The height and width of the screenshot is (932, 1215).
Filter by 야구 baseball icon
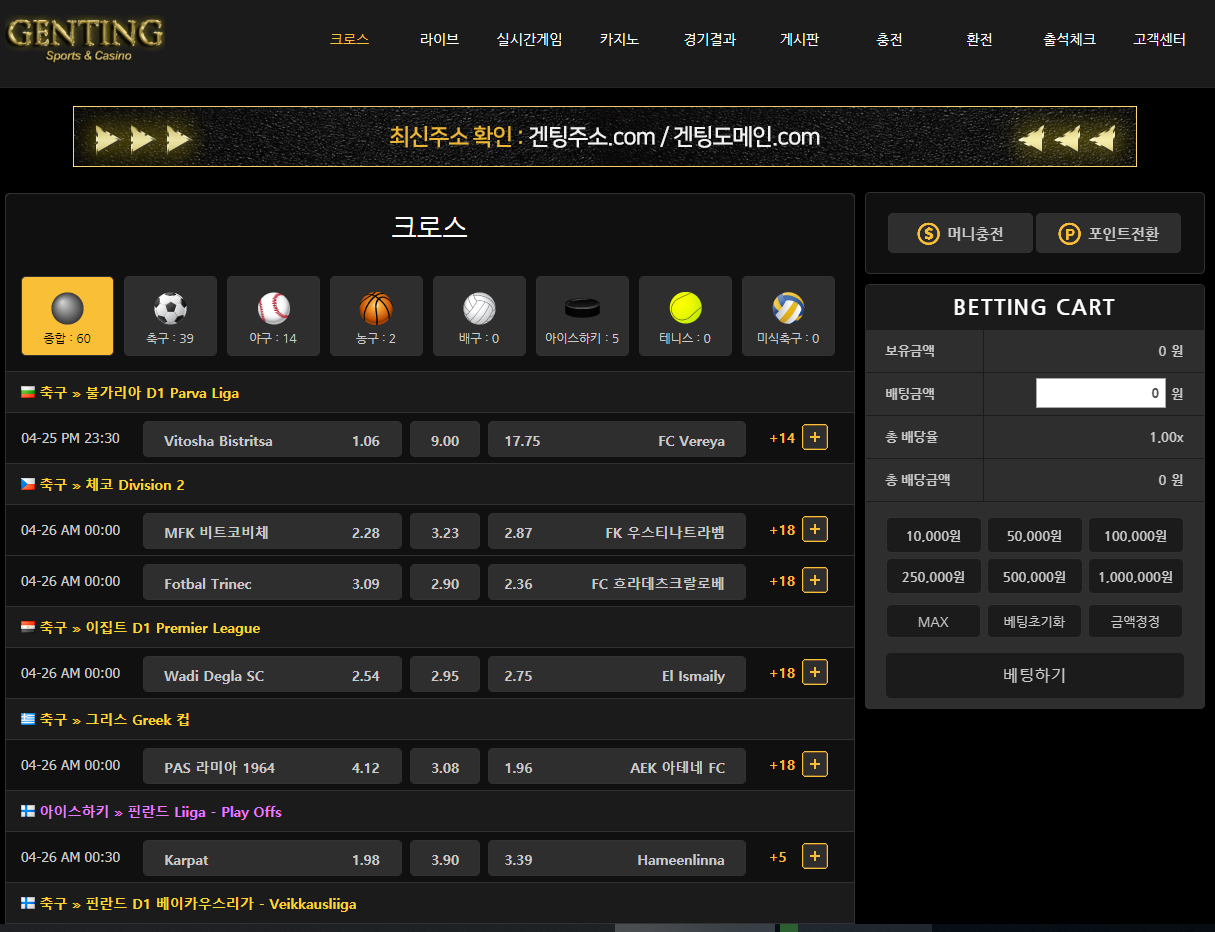click(273, 308)
